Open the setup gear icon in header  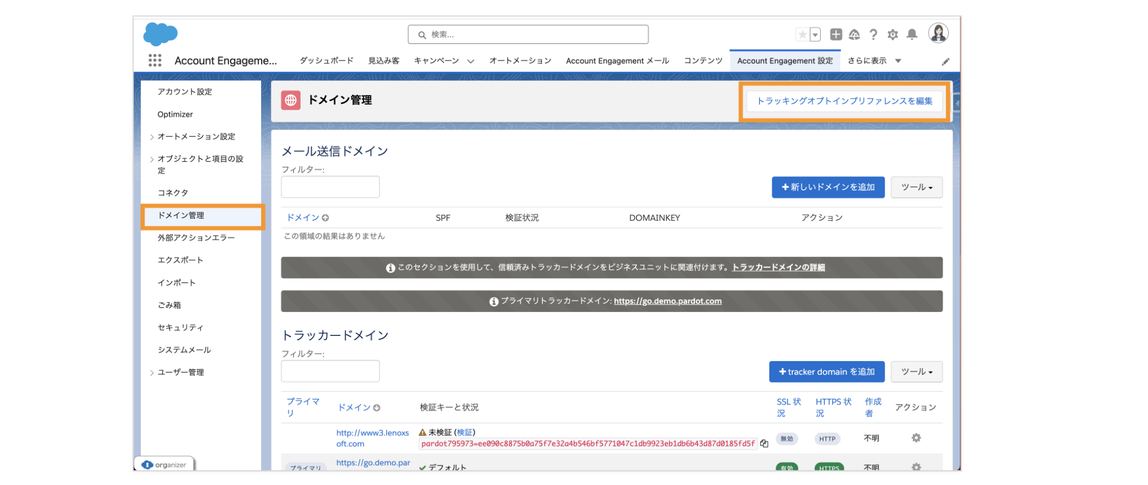click(x=892, y=34)
